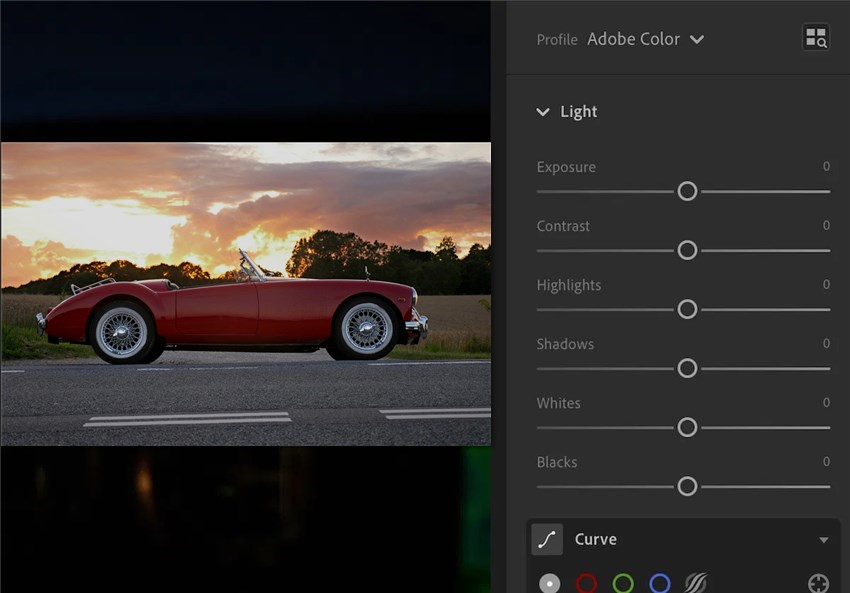850x593 pixels.
Task: Click the Highlights value field
Action: 826,285
